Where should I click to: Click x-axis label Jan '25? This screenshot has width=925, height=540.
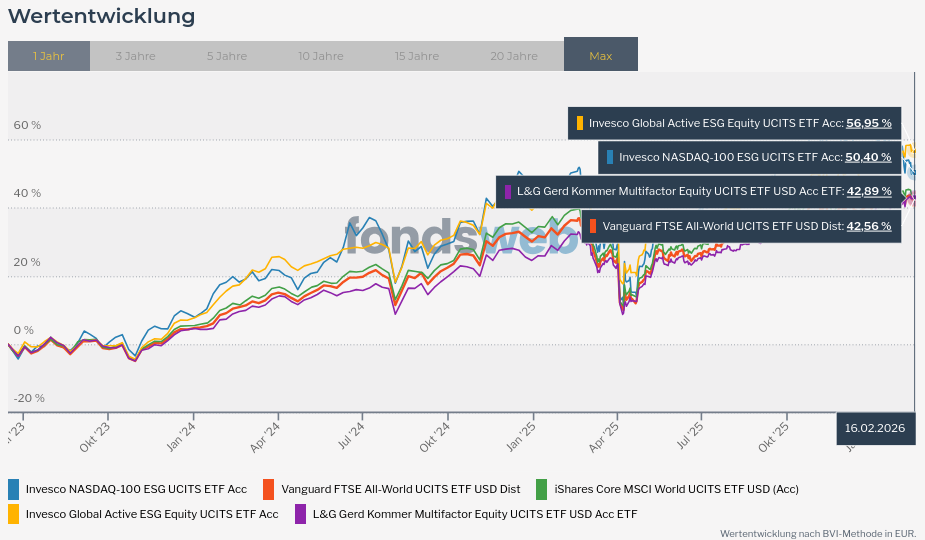tap(521, 438)
